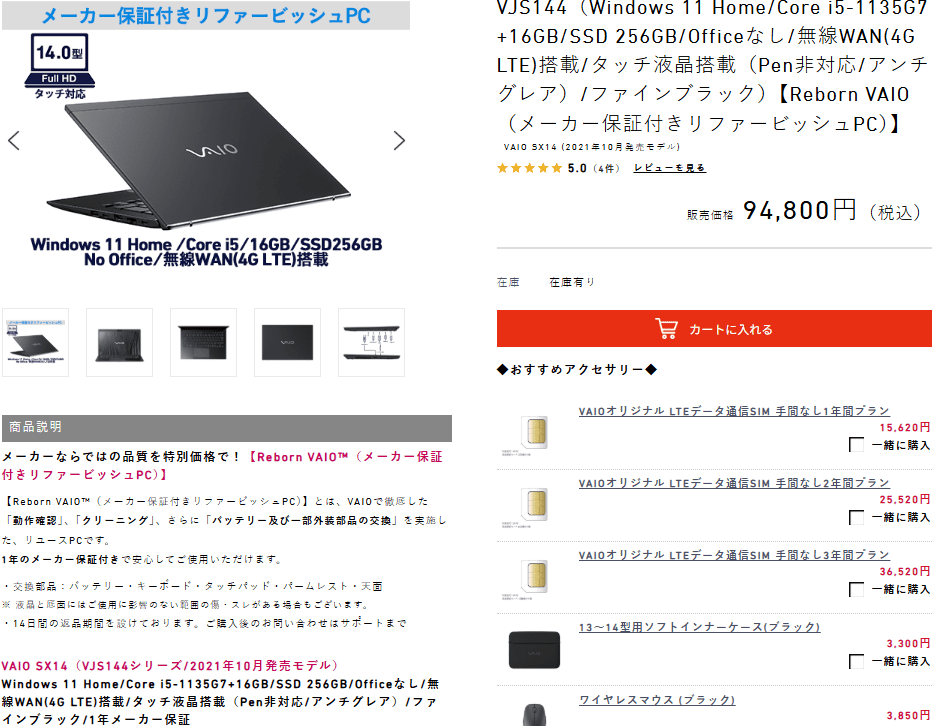Check 一緒に購入 for LTE SIM 1年間プラン

click(857, 445)
